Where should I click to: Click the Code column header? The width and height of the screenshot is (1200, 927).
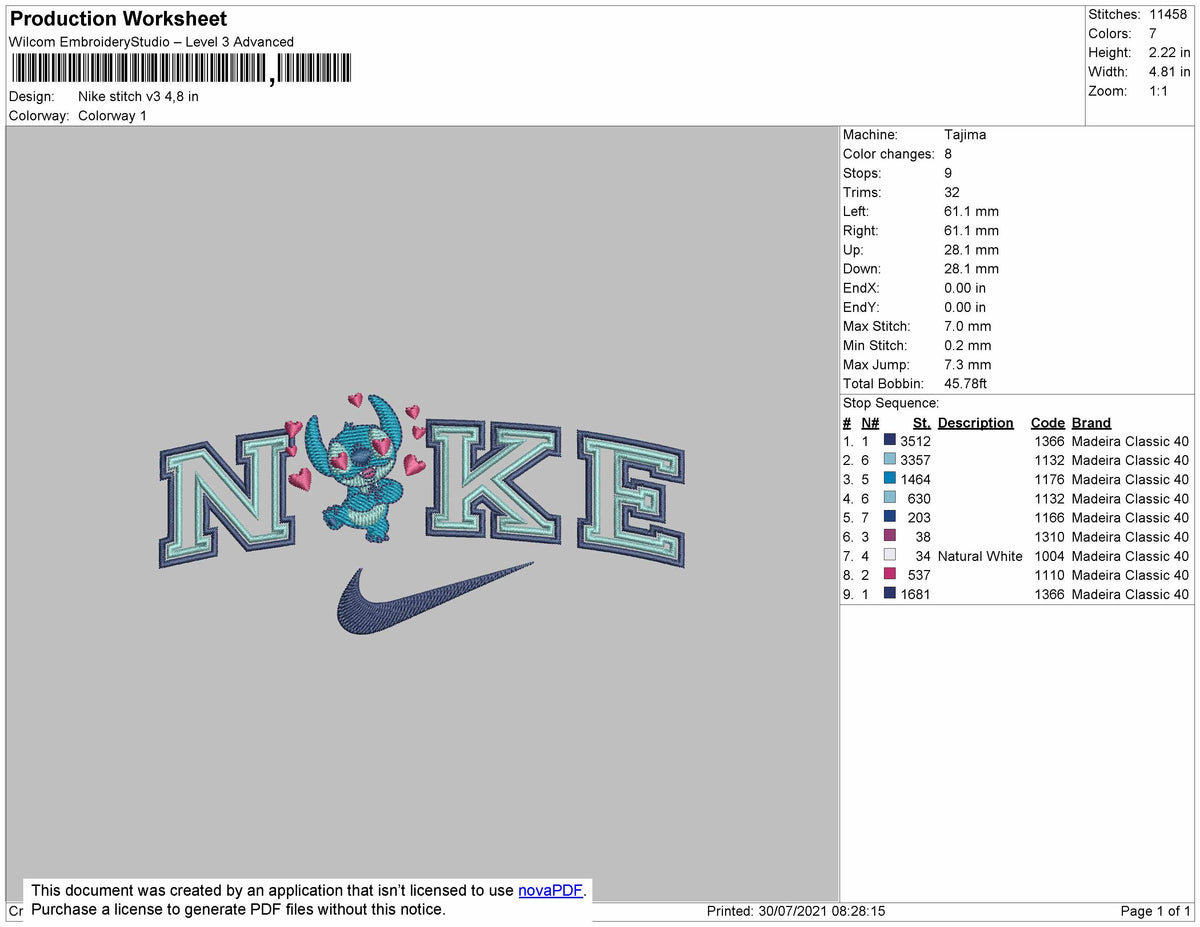coord(1048,422)
